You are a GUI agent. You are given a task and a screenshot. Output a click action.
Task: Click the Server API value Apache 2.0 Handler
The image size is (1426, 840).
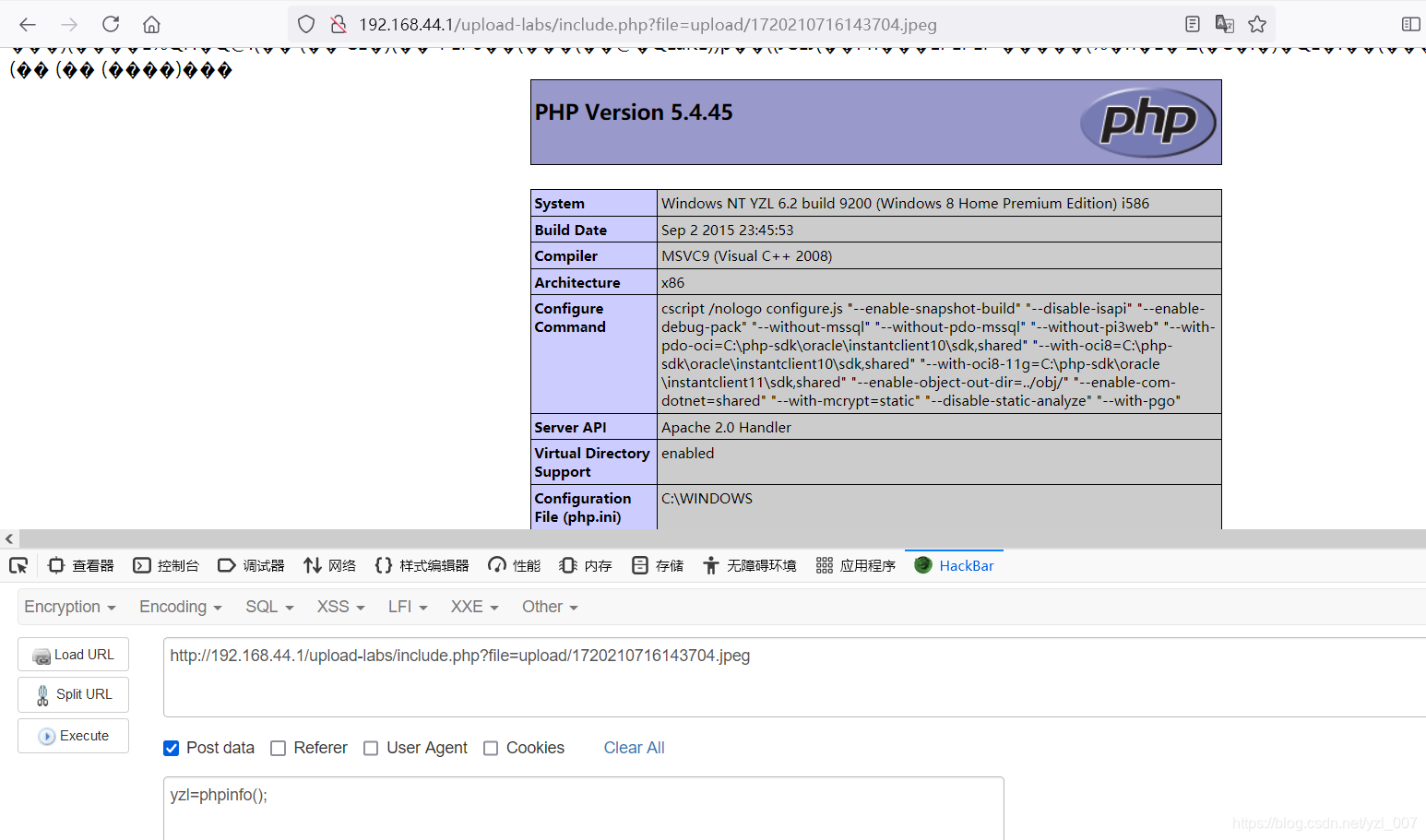tap(726, 428)
